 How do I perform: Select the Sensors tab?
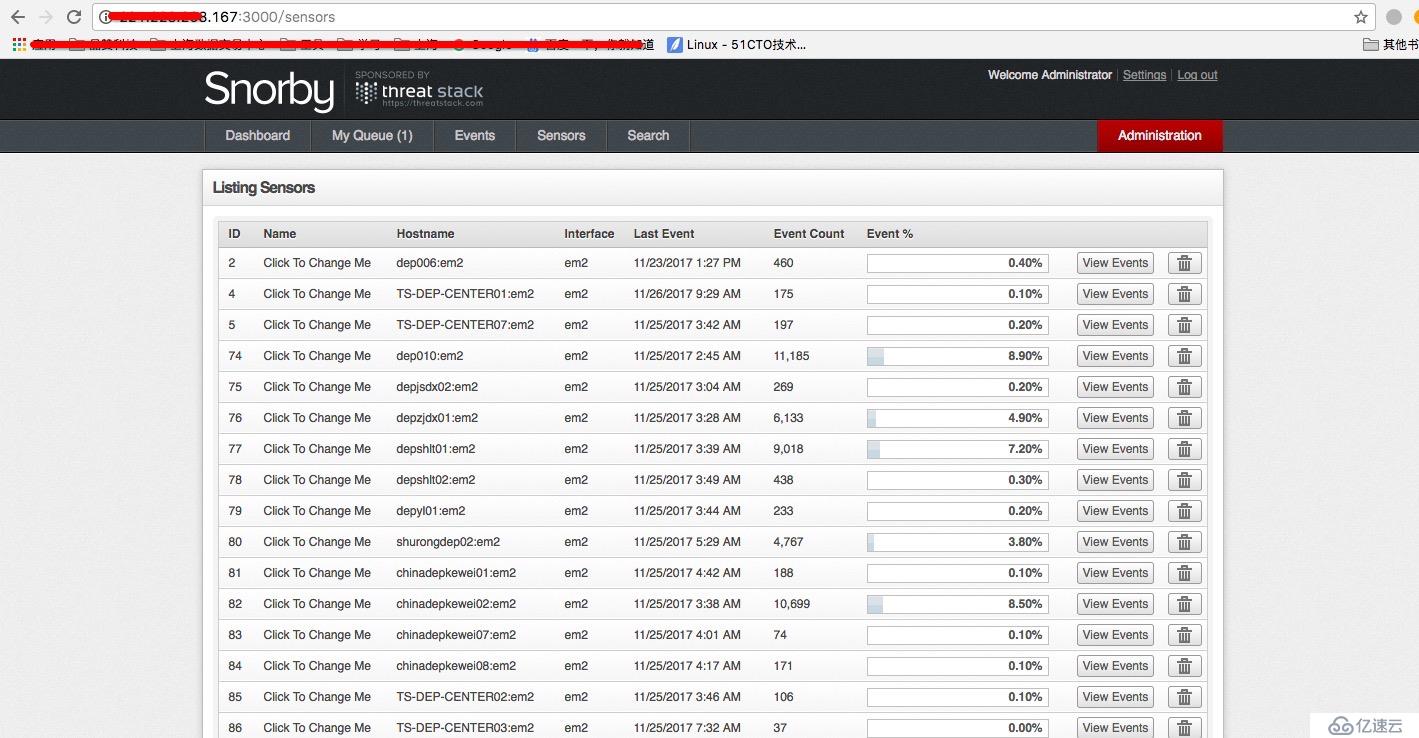[561, 136]
